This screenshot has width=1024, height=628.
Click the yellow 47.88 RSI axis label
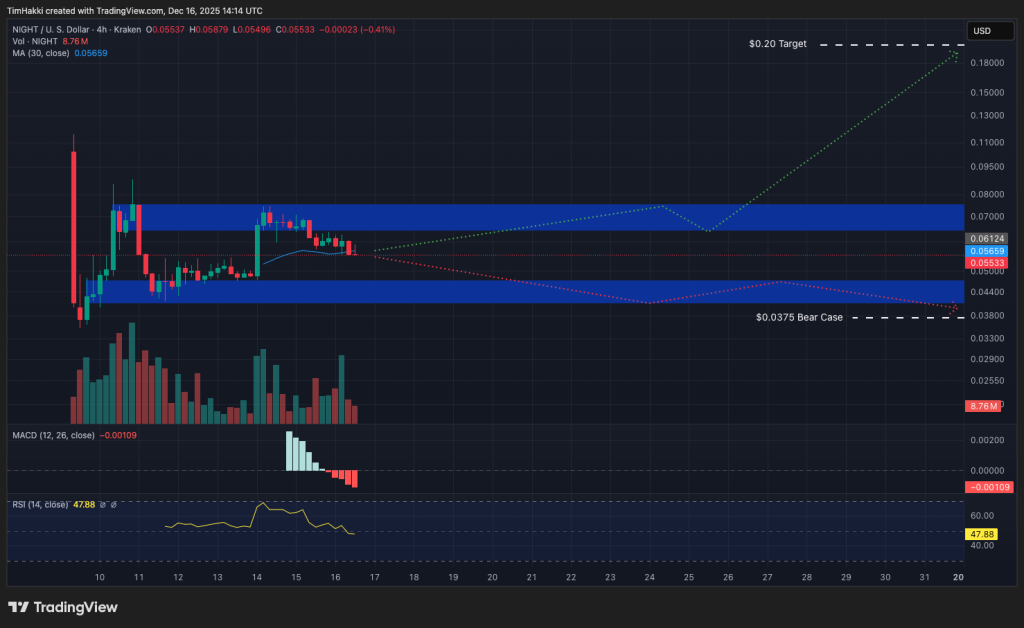[x=981, y=535]
